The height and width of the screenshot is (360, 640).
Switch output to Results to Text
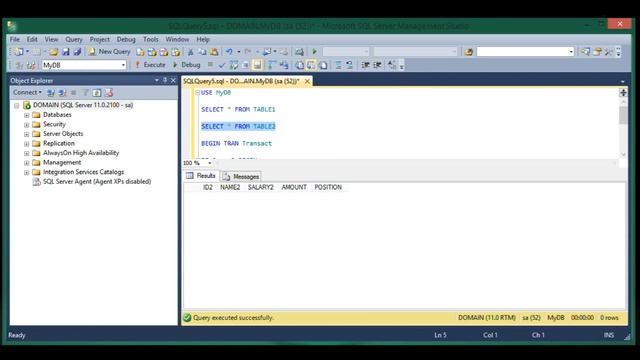[x=299, y=65]
